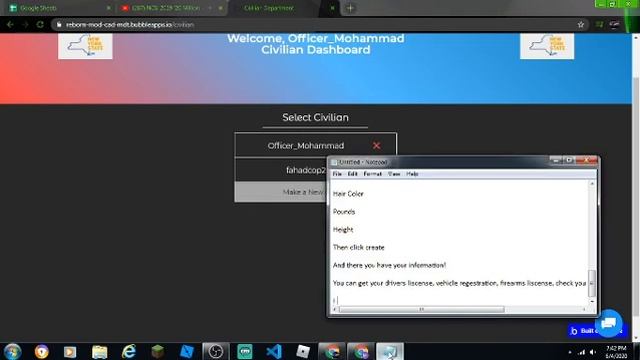Click Notepad's scroll down arrow

tap(592, 301)
